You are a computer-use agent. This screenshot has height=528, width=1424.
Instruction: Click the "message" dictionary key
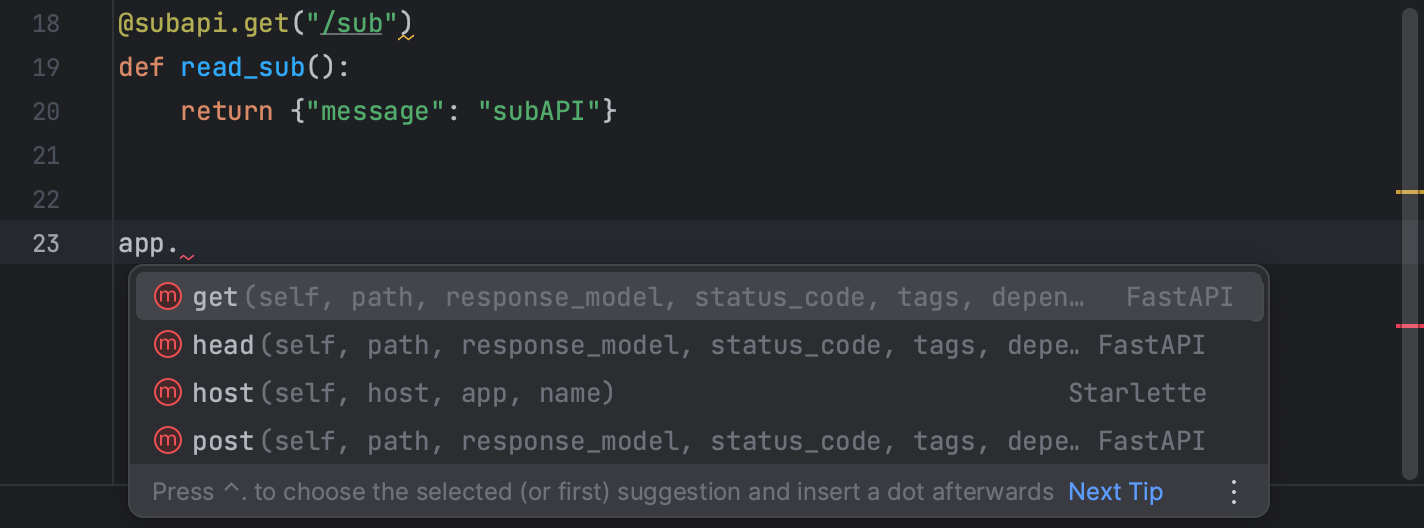tap(374, 111)
